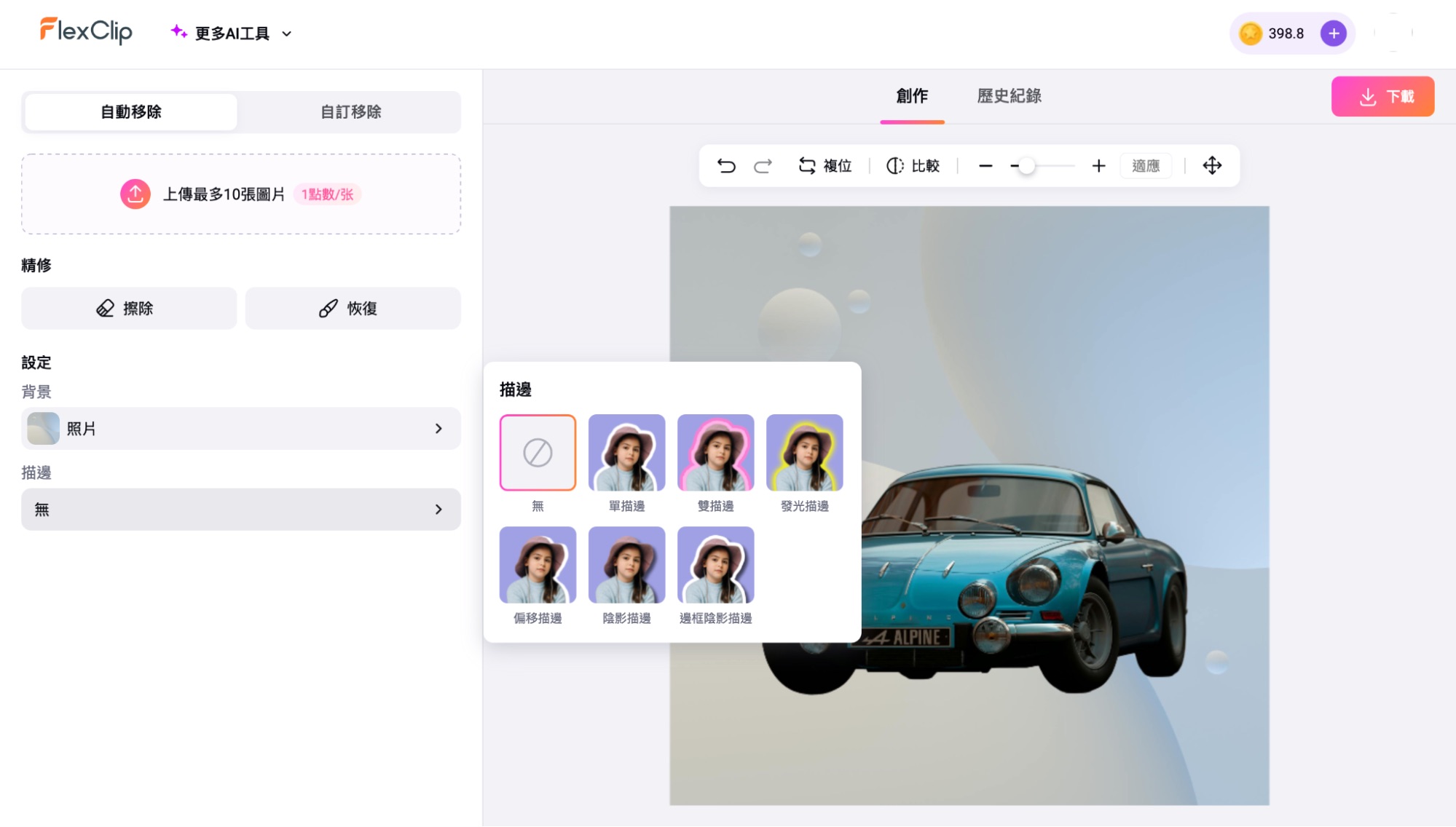Choose 發光描邊 glow stroke style
This screenshot has height=827, width=1456.
tap(804, 453)
